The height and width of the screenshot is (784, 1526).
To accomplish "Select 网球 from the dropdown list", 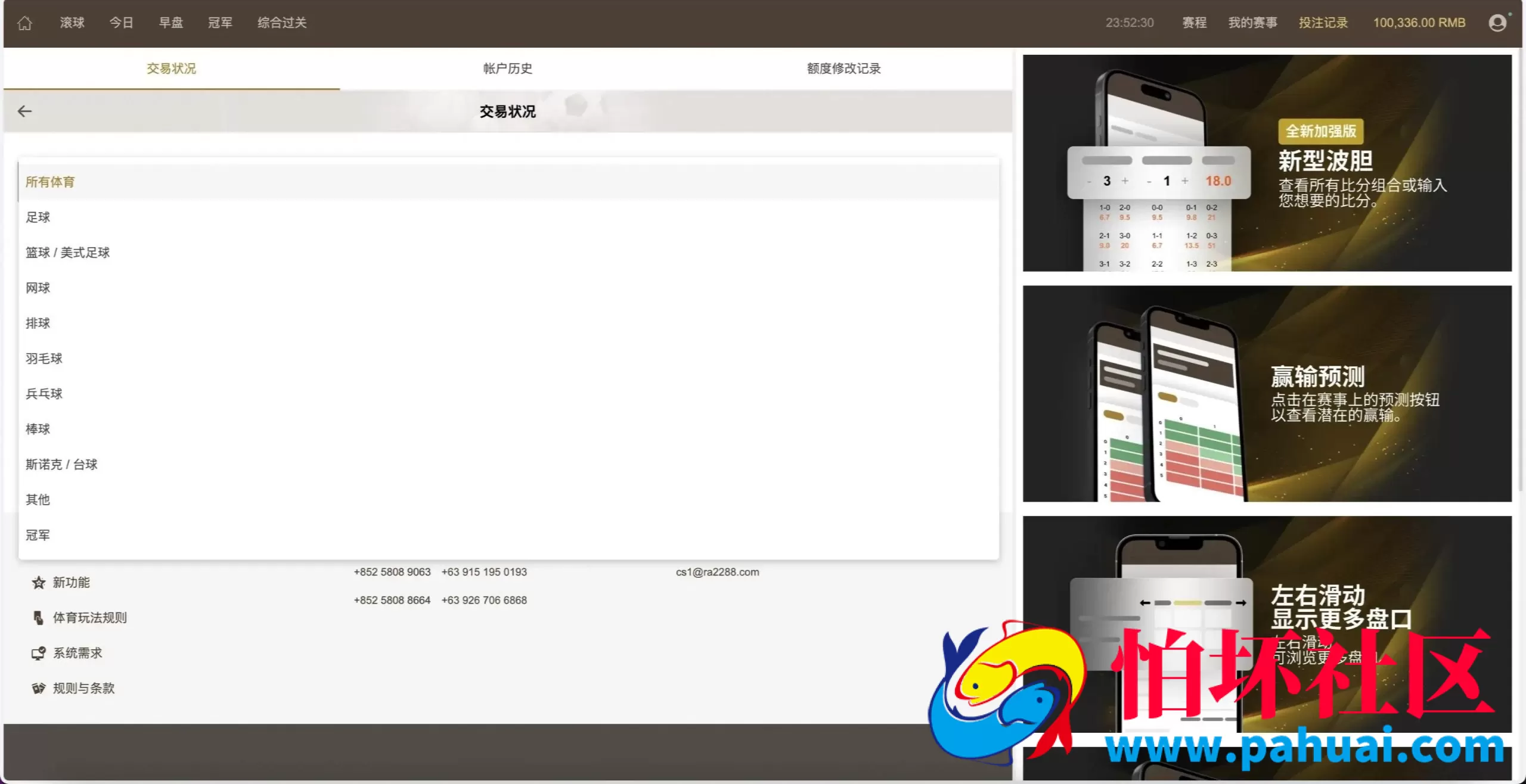I will [508, 288].
